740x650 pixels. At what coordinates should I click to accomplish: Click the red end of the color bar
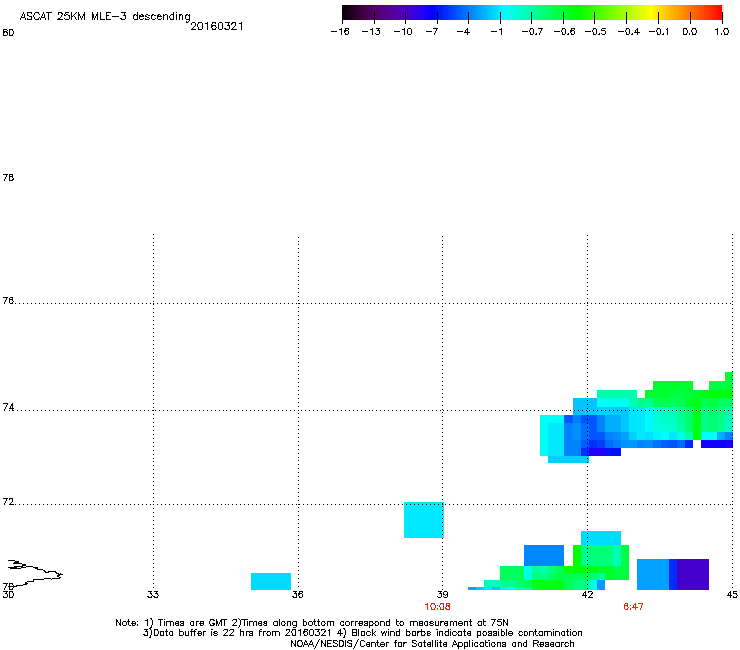[715, 13]
